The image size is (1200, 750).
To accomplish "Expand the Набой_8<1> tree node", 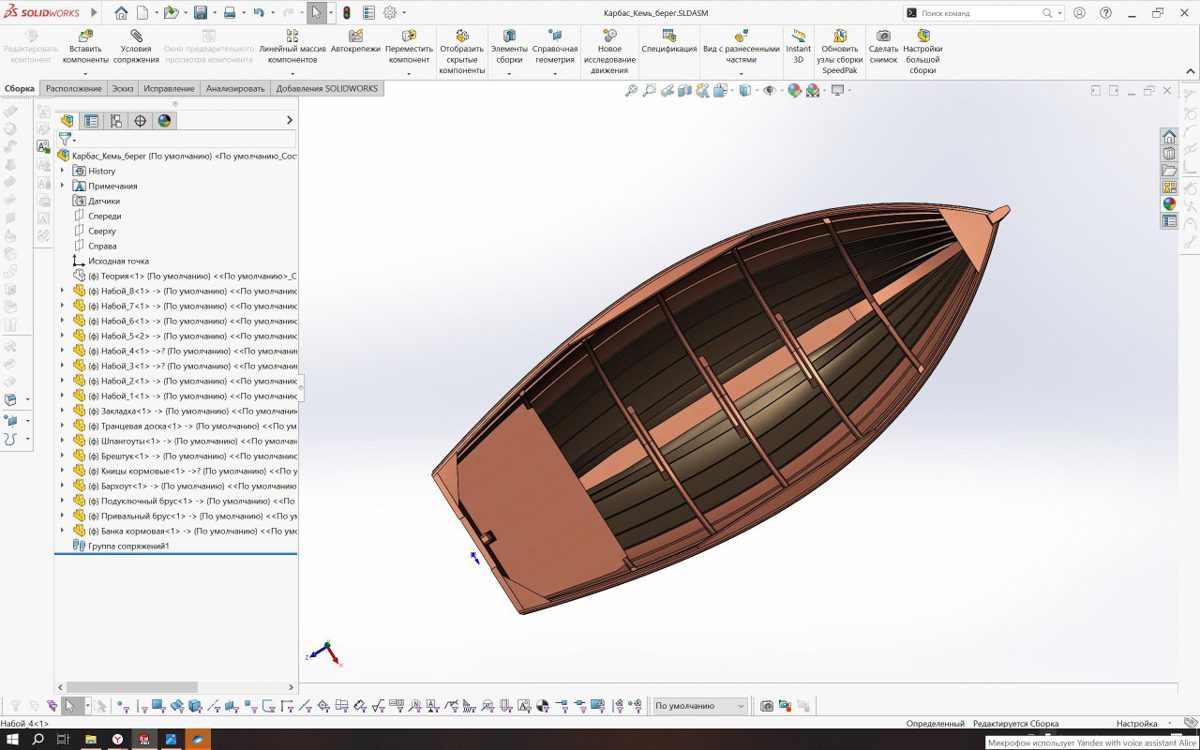I will pos(62,291).
